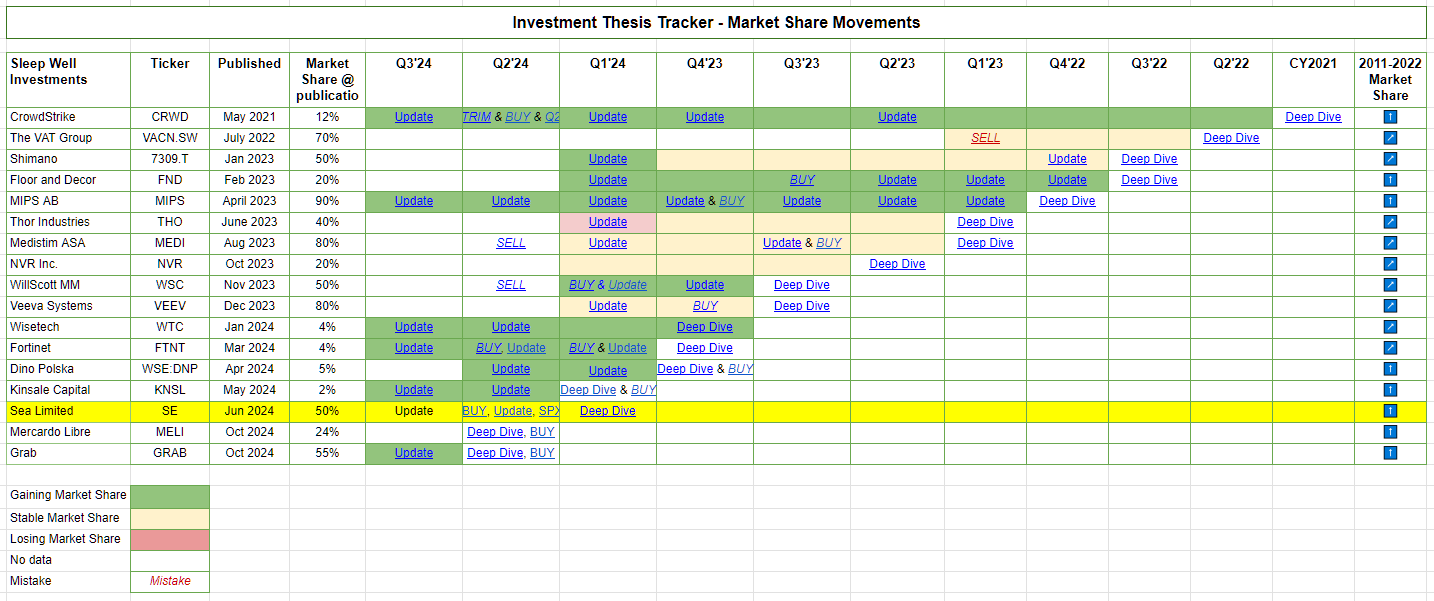Select the 'CRWD' ticker cell
Viewport: 1434px width, 601px height.
170,117
